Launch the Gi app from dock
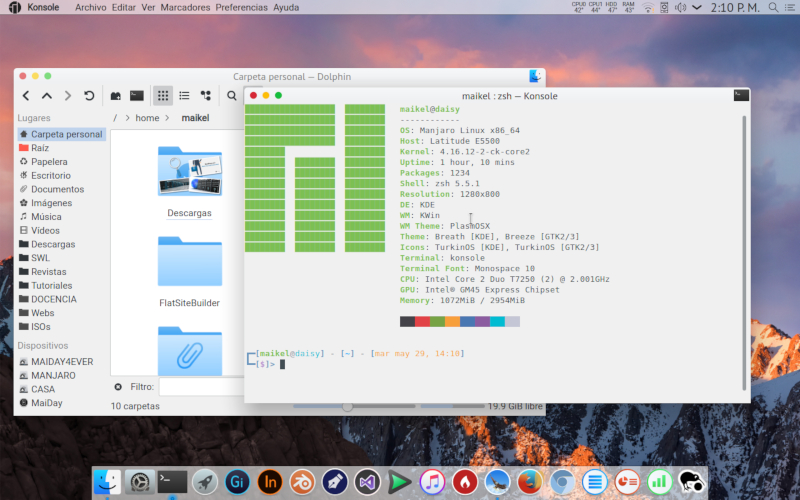The width and height of the screenshot is (800, 500). [237, 482]
